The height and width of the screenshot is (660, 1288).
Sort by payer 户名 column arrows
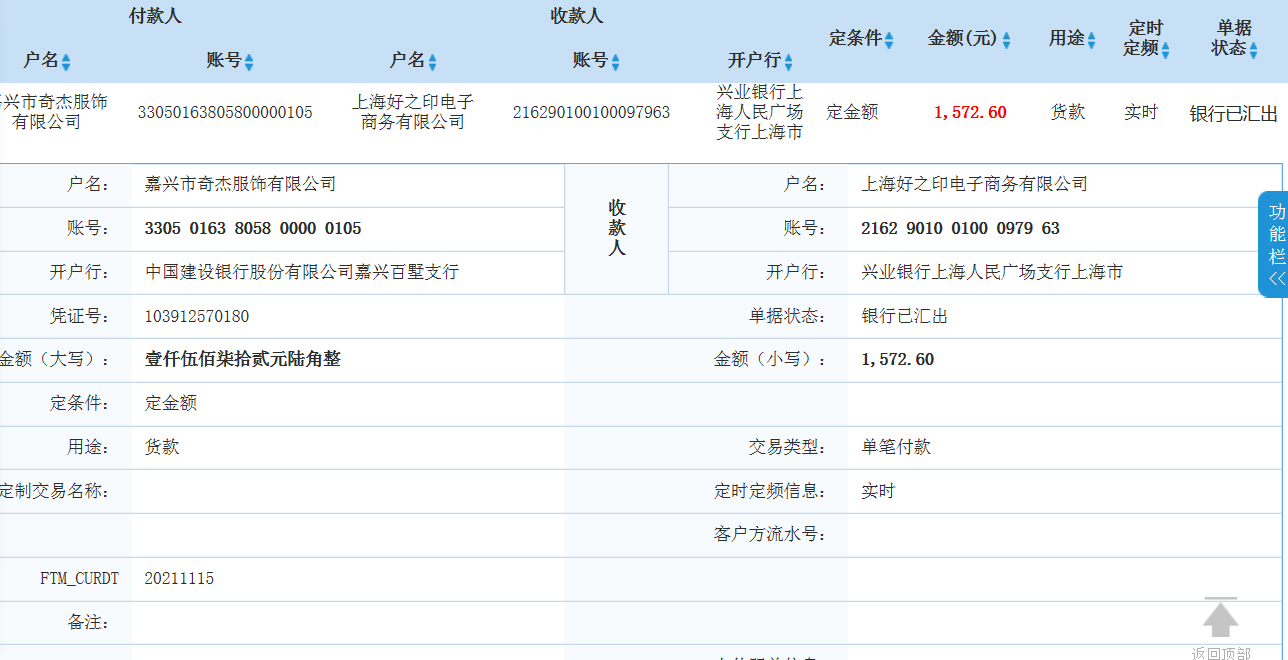pyautogui.click(x=66, y=62)
